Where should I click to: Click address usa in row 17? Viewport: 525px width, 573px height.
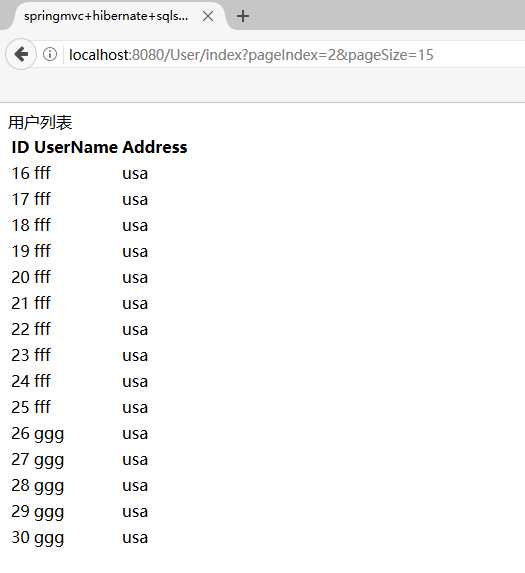point(135,200)
